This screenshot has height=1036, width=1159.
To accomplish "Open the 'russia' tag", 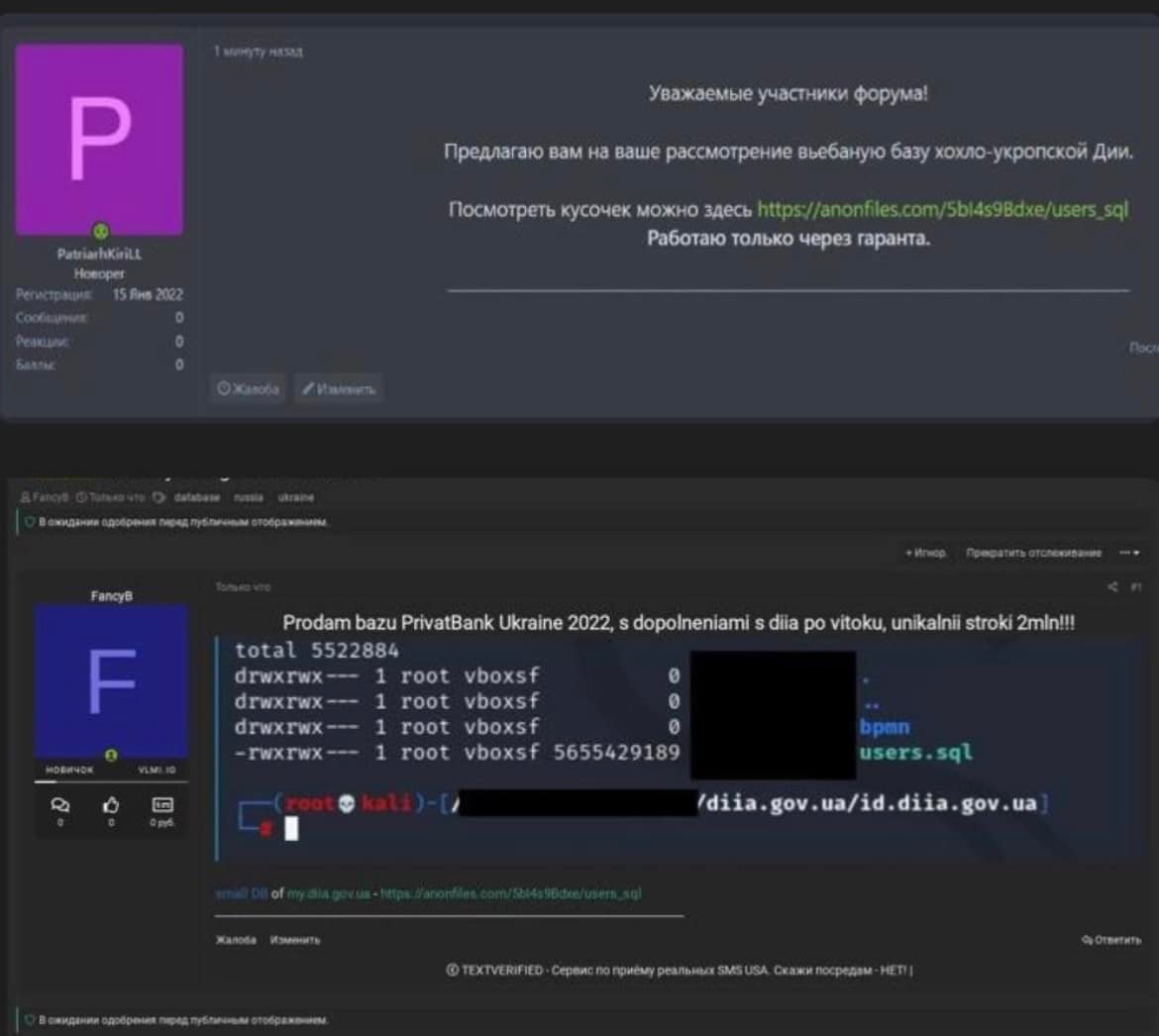I will coord(249,497).
